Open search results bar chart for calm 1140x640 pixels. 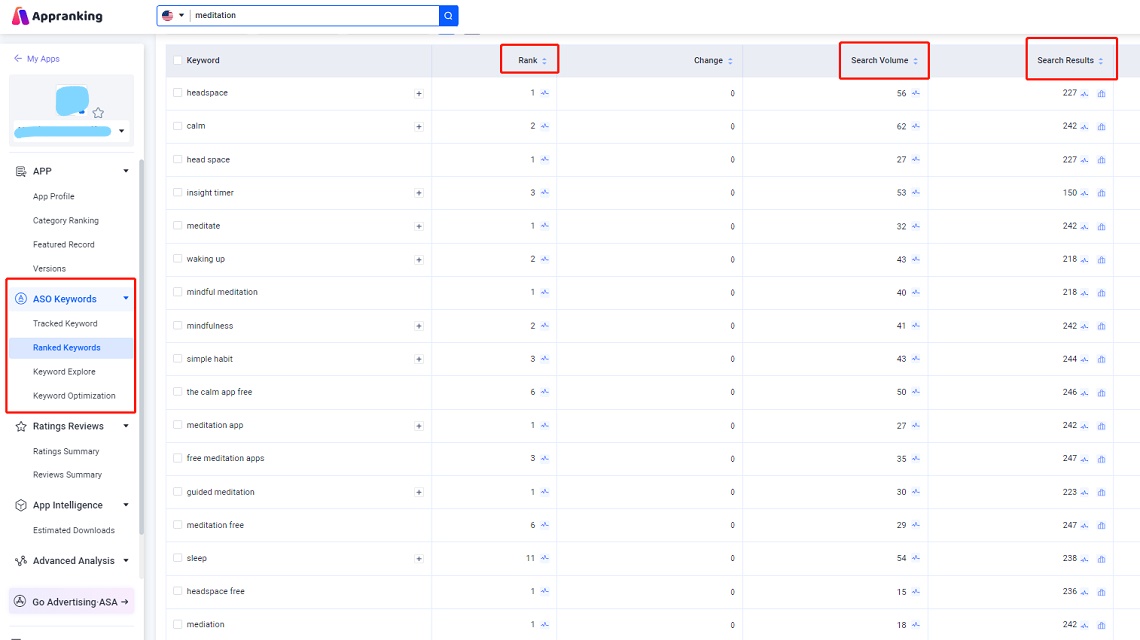click(x=1101, y=127)
